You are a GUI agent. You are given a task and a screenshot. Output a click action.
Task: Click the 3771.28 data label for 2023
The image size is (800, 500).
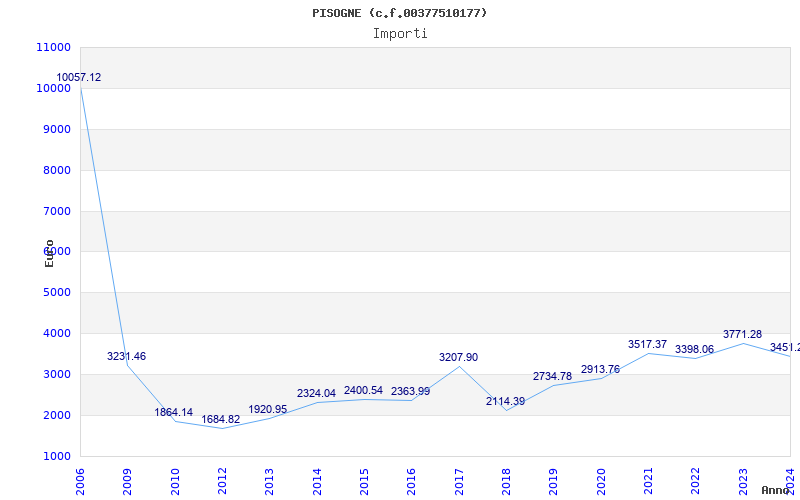(742, 334)
